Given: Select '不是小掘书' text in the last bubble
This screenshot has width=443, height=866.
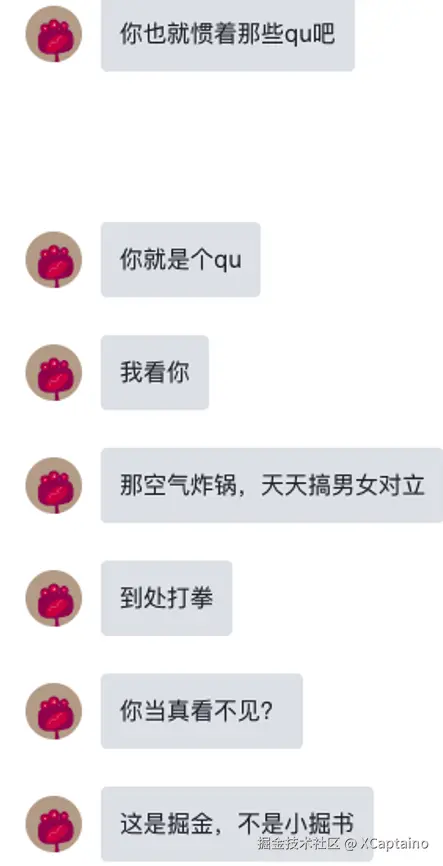Looking at the screenshot, I should (296, 825).
